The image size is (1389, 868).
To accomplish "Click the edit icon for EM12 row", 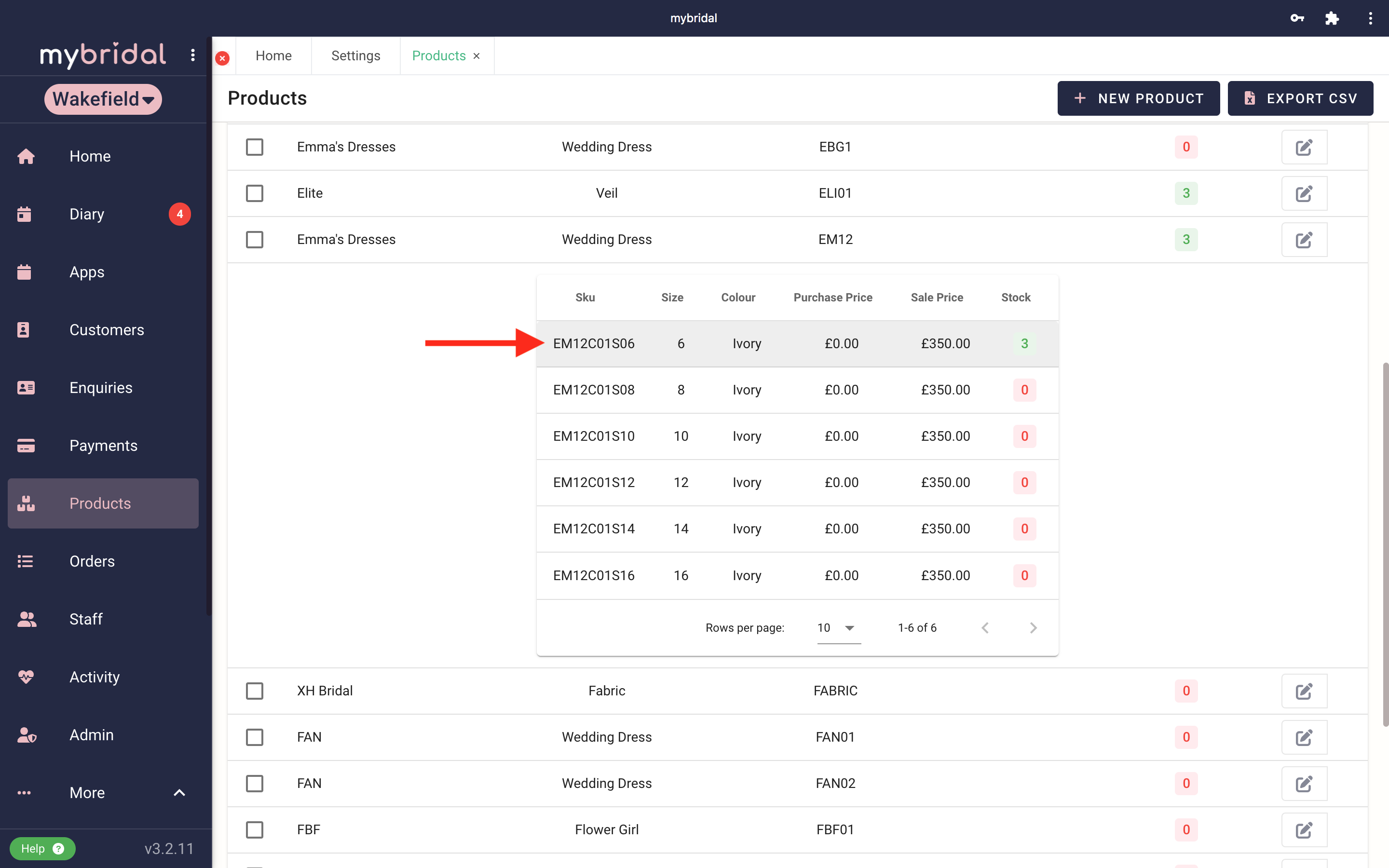I will tap(1304, 239).
